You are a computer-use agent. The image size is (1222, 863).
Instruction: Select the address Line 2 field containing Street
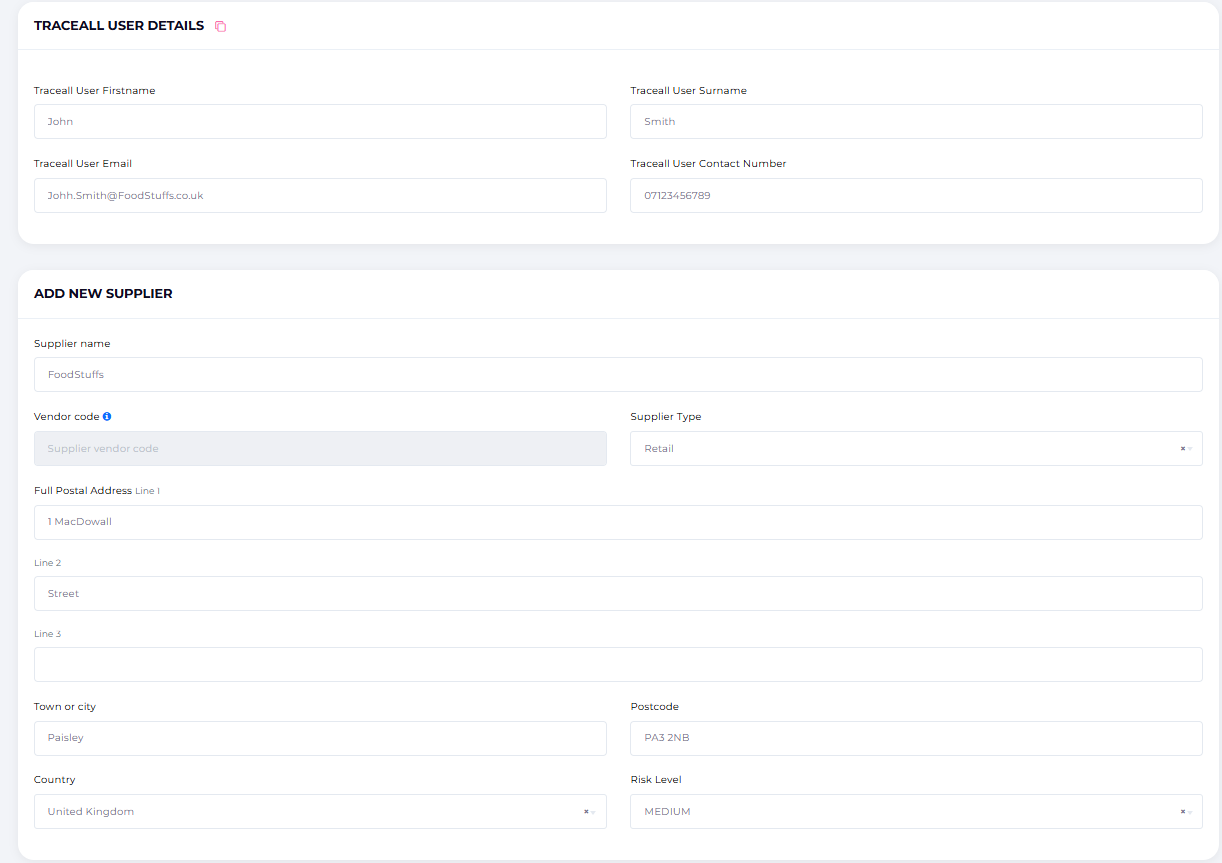618,594
